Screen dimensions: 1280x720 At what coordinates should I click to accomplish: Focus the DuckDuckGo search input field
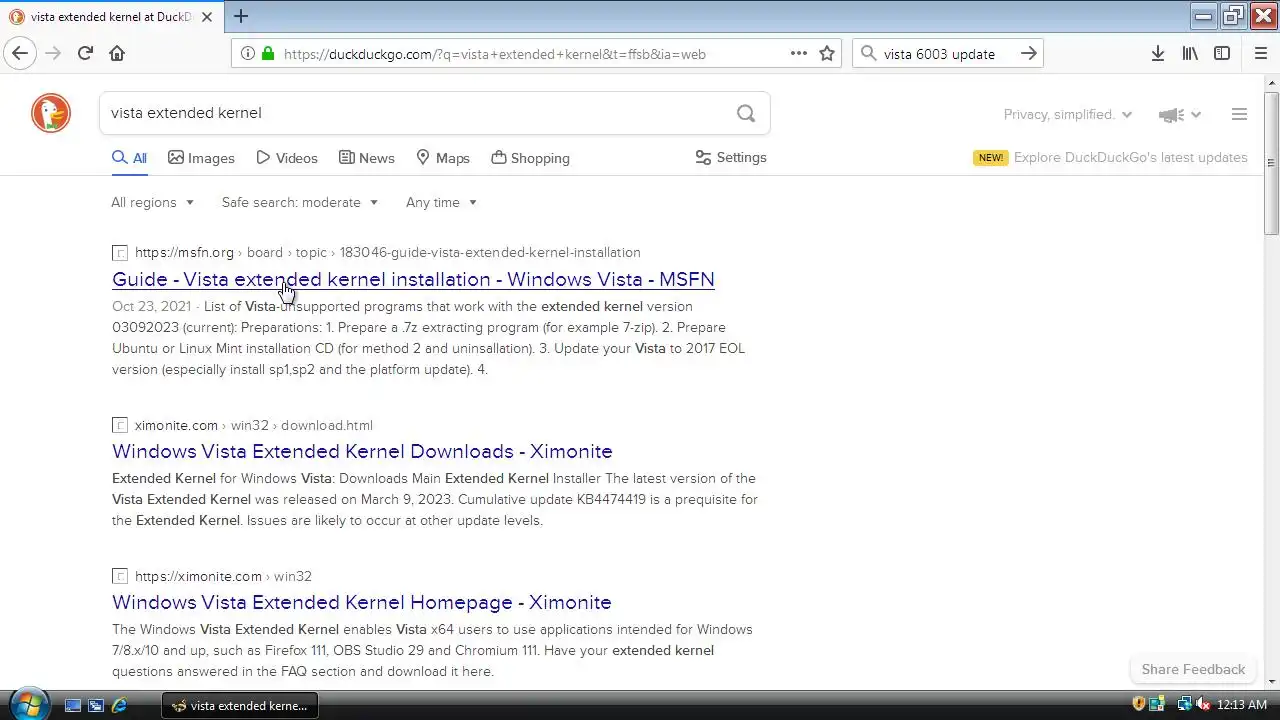(415, 113)
